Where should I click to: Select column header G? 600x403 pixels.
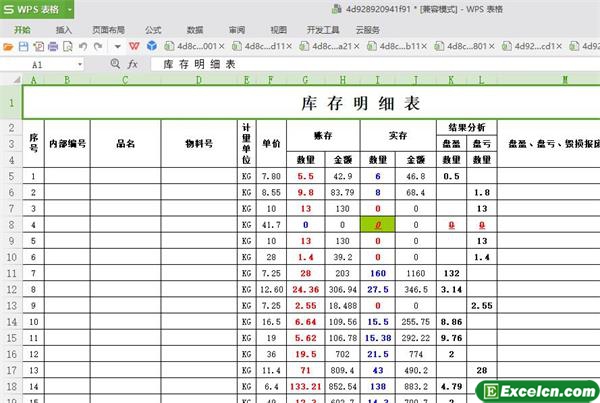click(305, 80)
